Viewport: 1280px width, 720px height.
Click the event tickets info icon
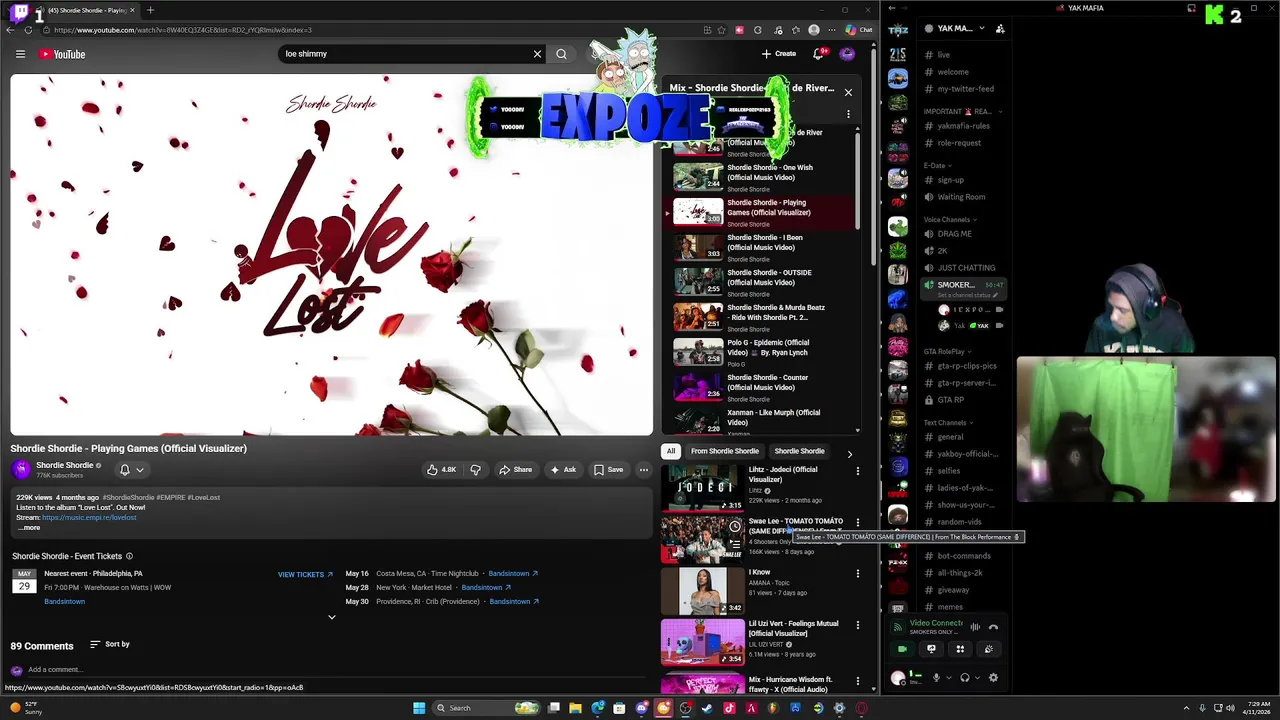pyautogui.click(x=129, y=556)
